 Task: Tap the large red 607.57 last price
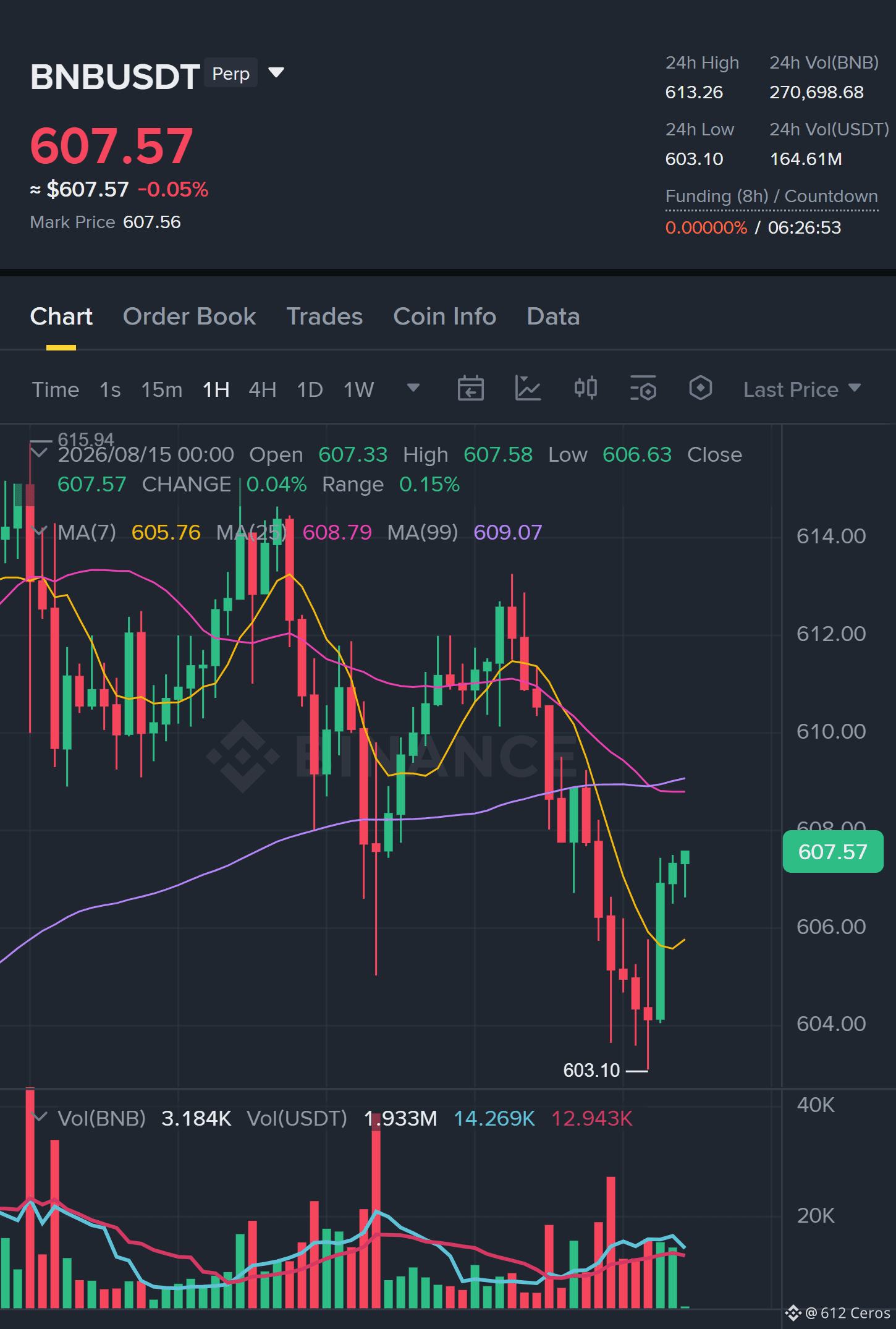tap(112, 146)
